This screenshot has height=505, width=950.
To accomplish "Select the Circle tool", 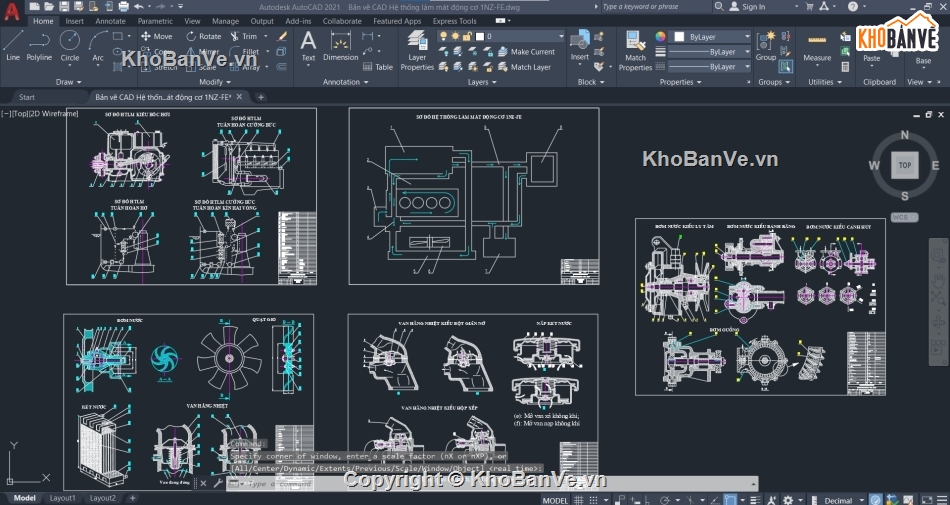I will point(70,45).
